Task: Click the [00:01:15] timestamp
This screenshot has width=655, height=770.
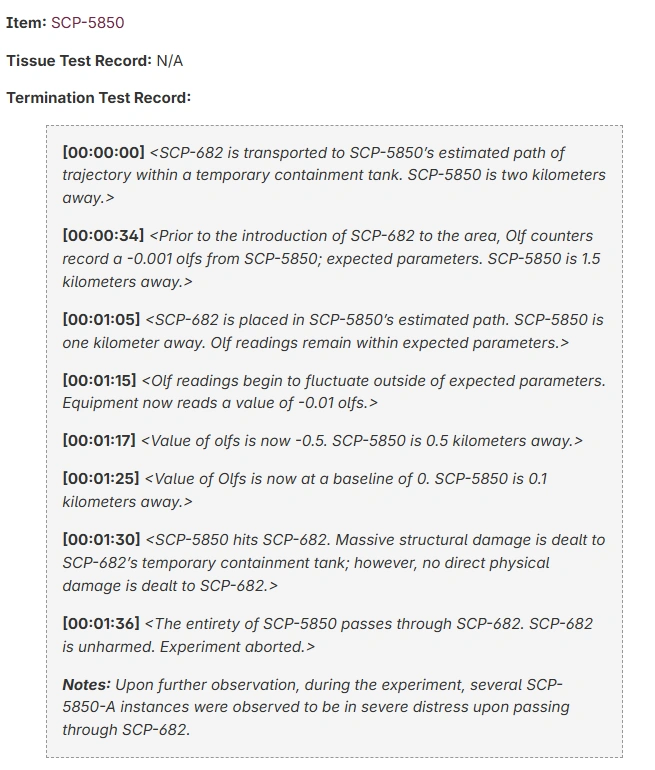Action: [100, 381]
